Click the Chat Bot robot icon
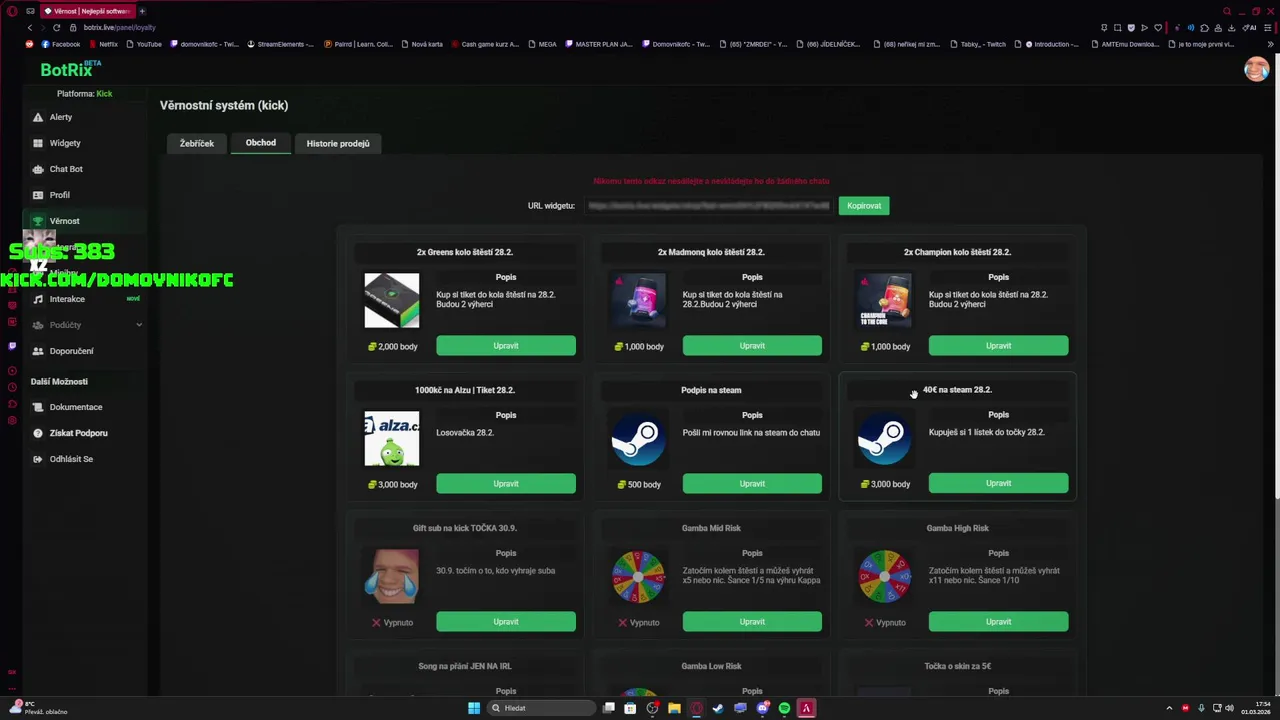 tap(38, 169)
